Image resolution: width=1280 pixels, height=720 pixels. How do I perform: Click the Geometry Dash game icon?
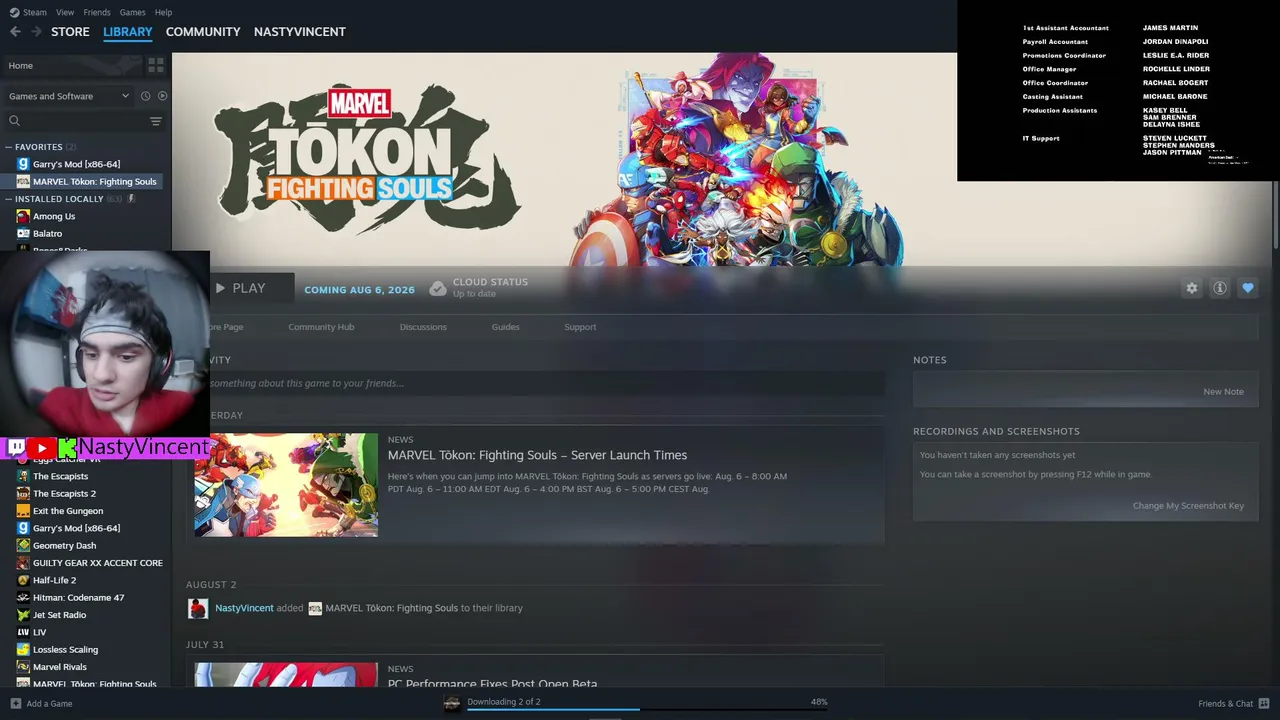[x=23, y=545]
